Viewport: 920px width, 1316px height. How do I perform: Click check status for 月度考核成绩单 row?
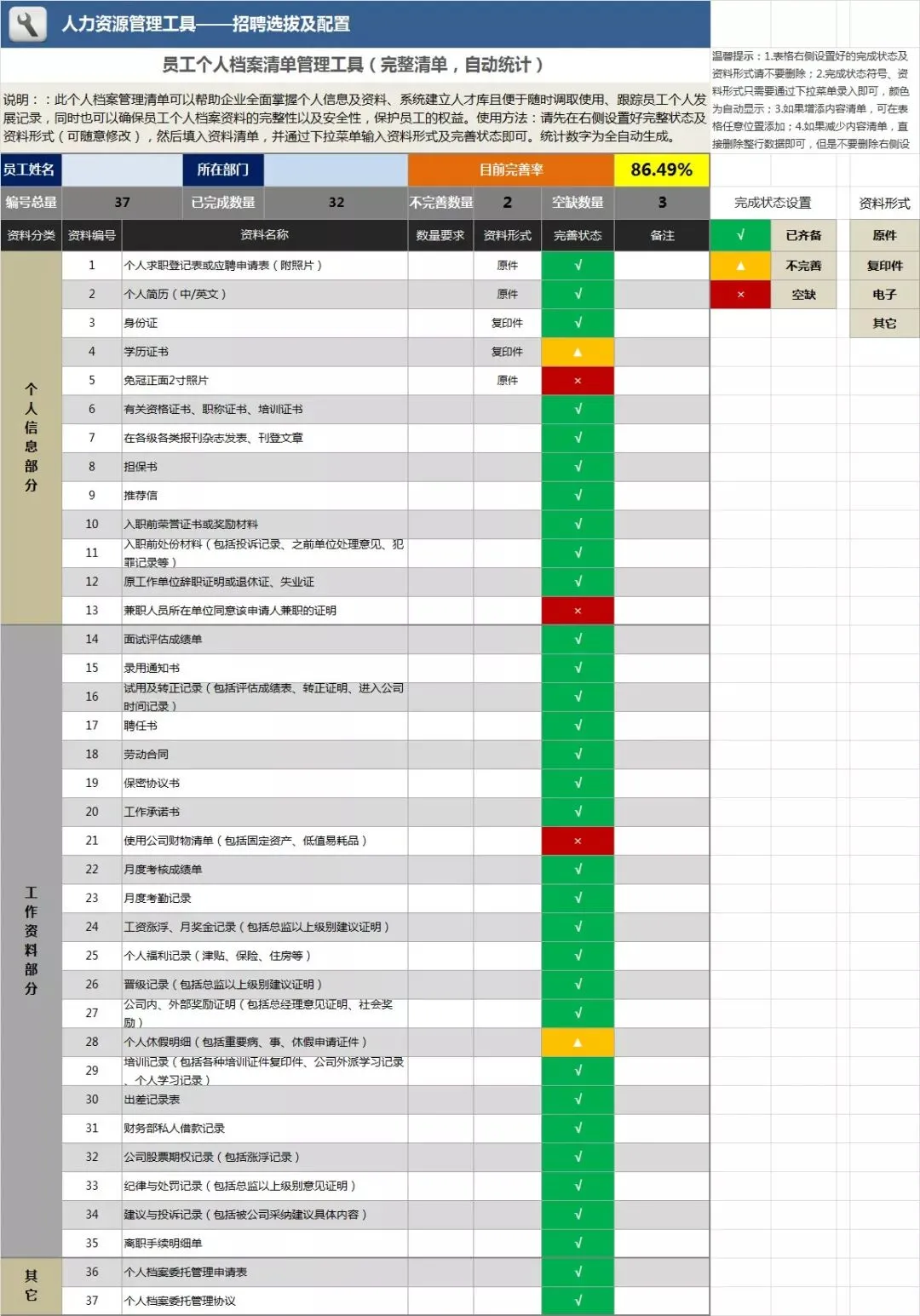pos(578,870)
